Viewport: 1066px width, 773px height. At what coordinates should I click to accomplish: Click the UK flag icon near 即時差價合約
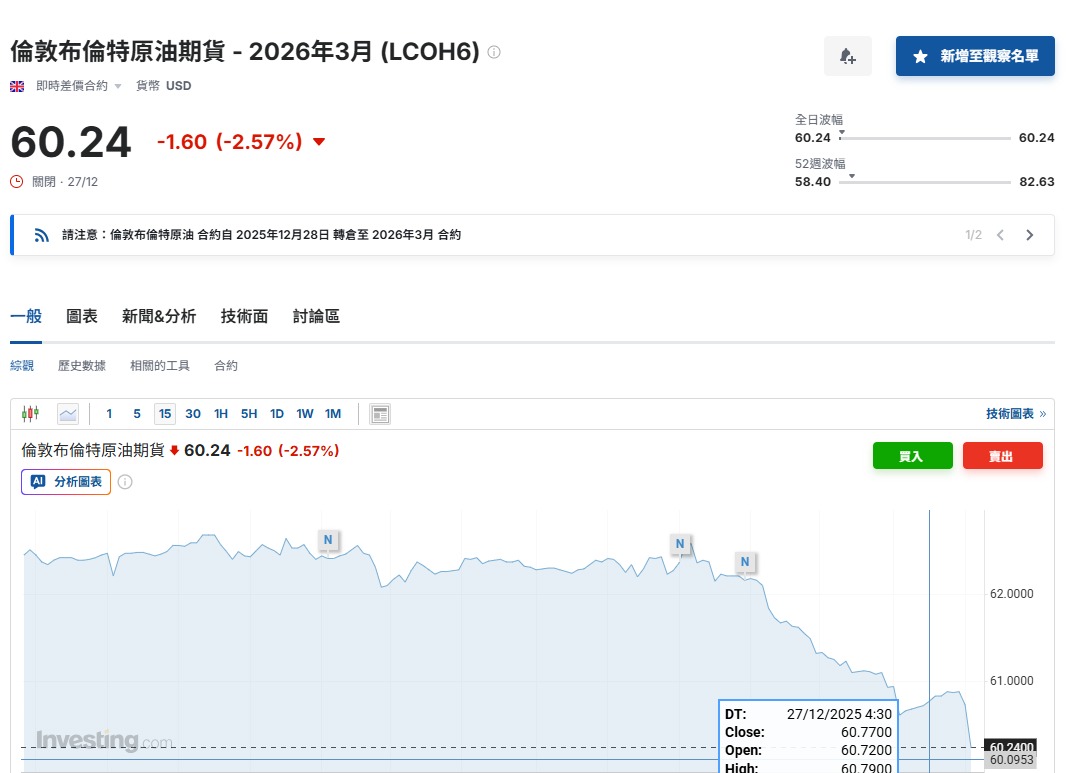pos(17,86)
